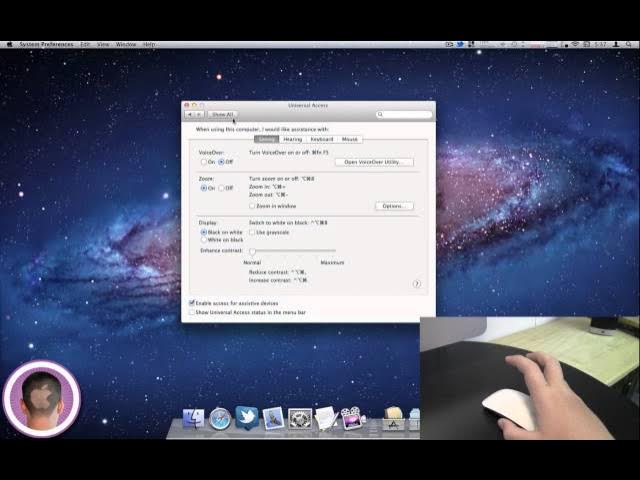Screen dimensions: 640x480
Task: Open the Mail stamp icon in dock
Action: pyautogui.click(x=273, y=418)
